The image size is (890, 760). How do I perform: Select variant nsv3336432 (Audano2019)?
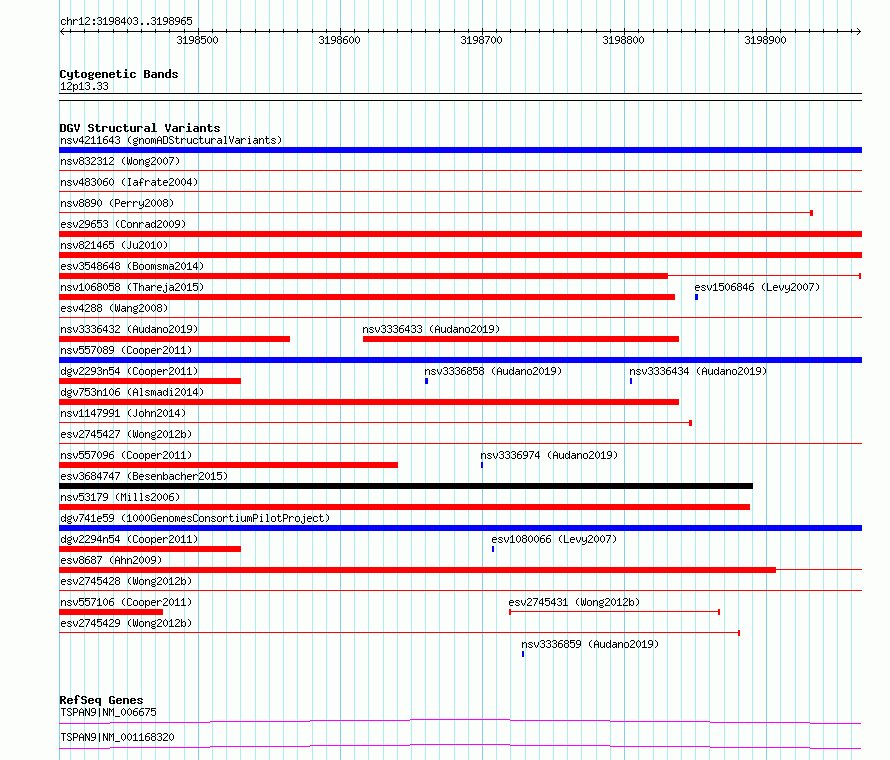point(129,329)
